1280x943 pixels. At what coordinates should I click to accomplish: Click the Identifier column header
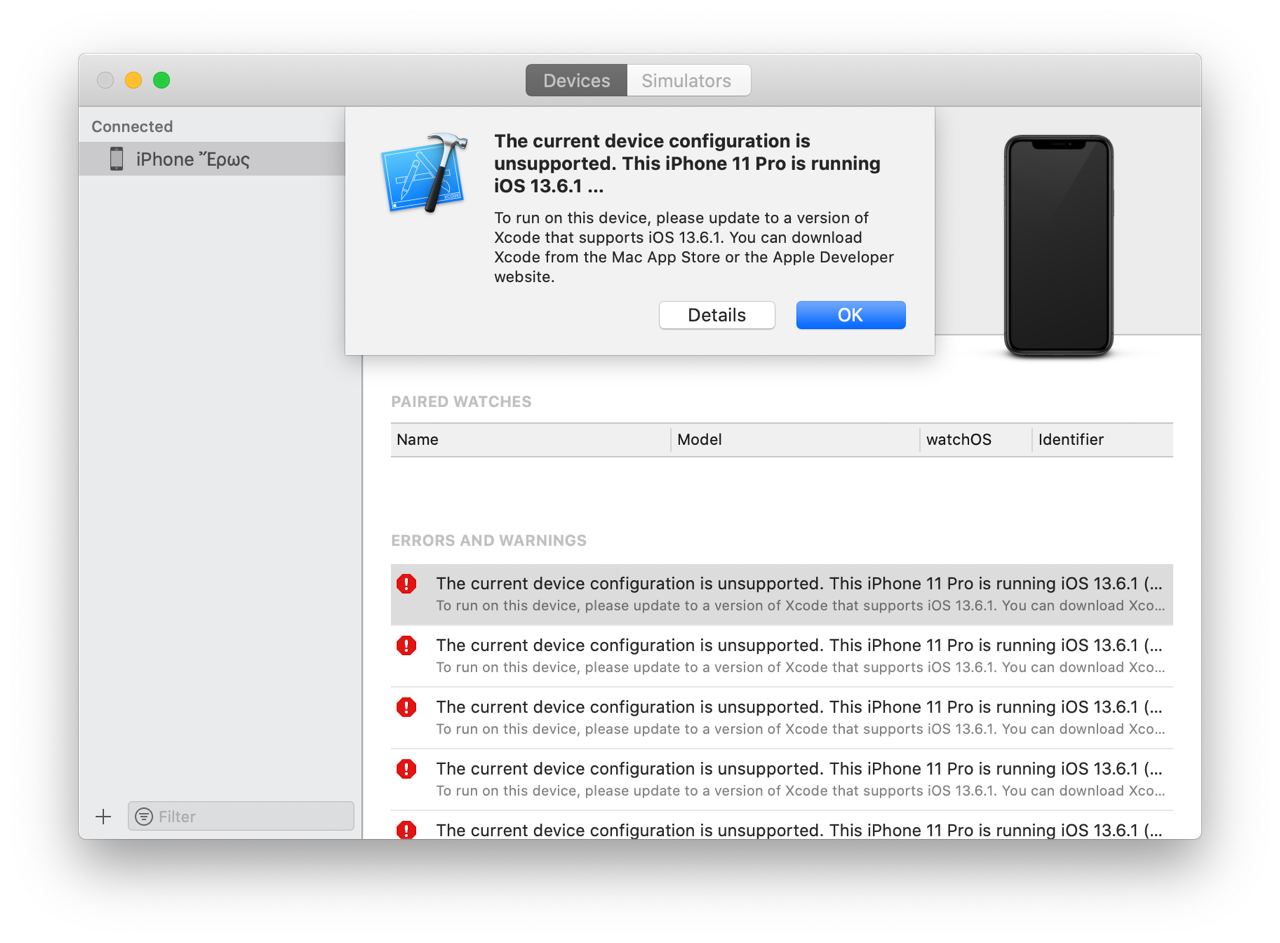coord(1102,439)
